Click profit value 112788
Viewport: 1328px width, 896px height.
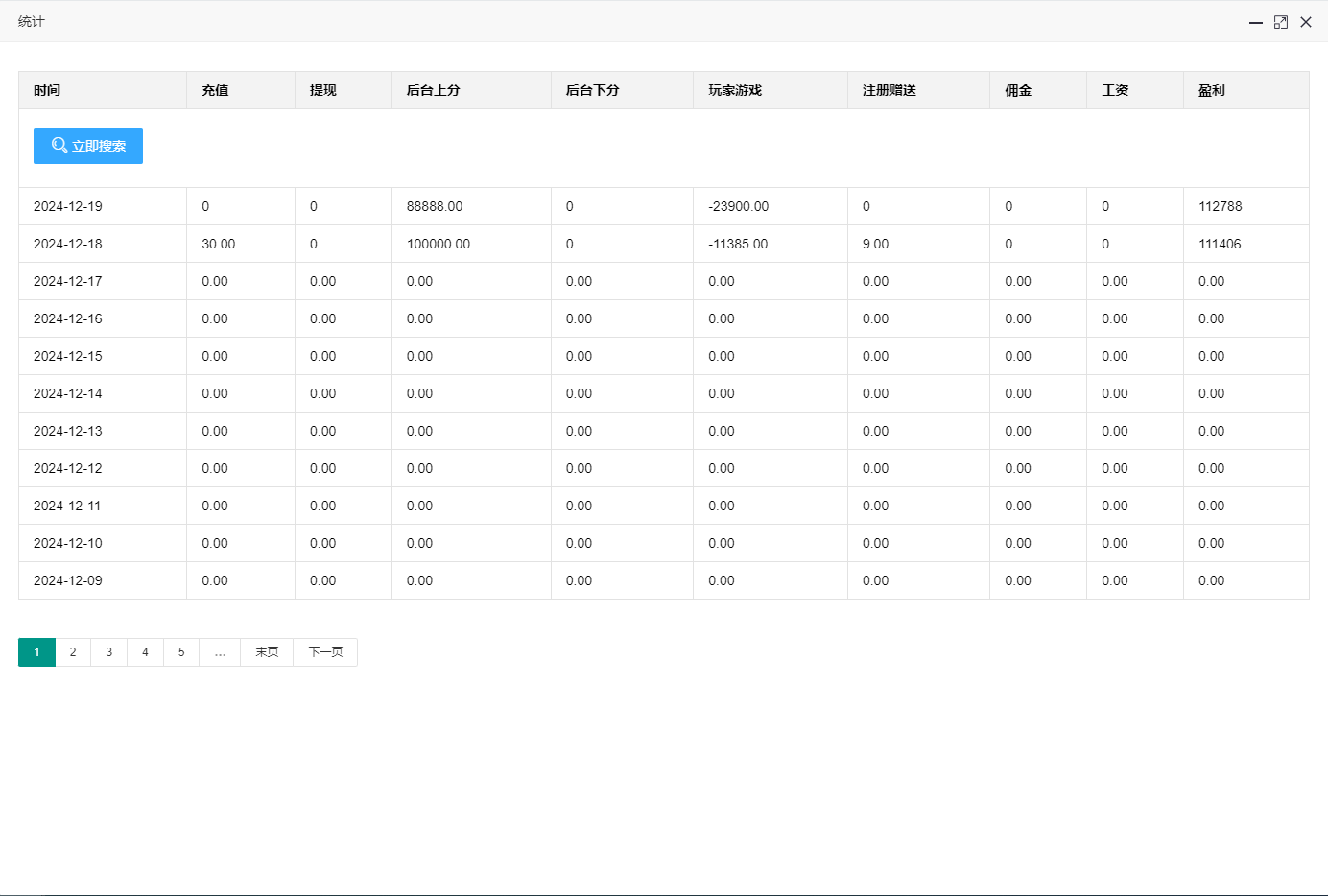1220,206
